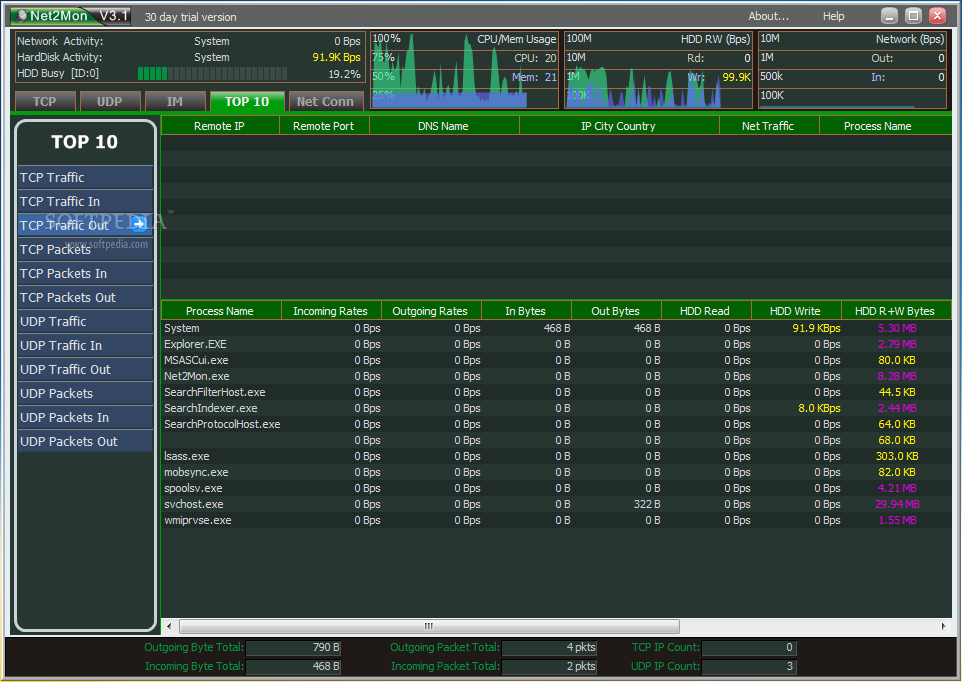Image resolution: width=962 pixels, height=682 pixels.
Task: Click the horizontal scrollbar thumb
Action: point(429,626)
